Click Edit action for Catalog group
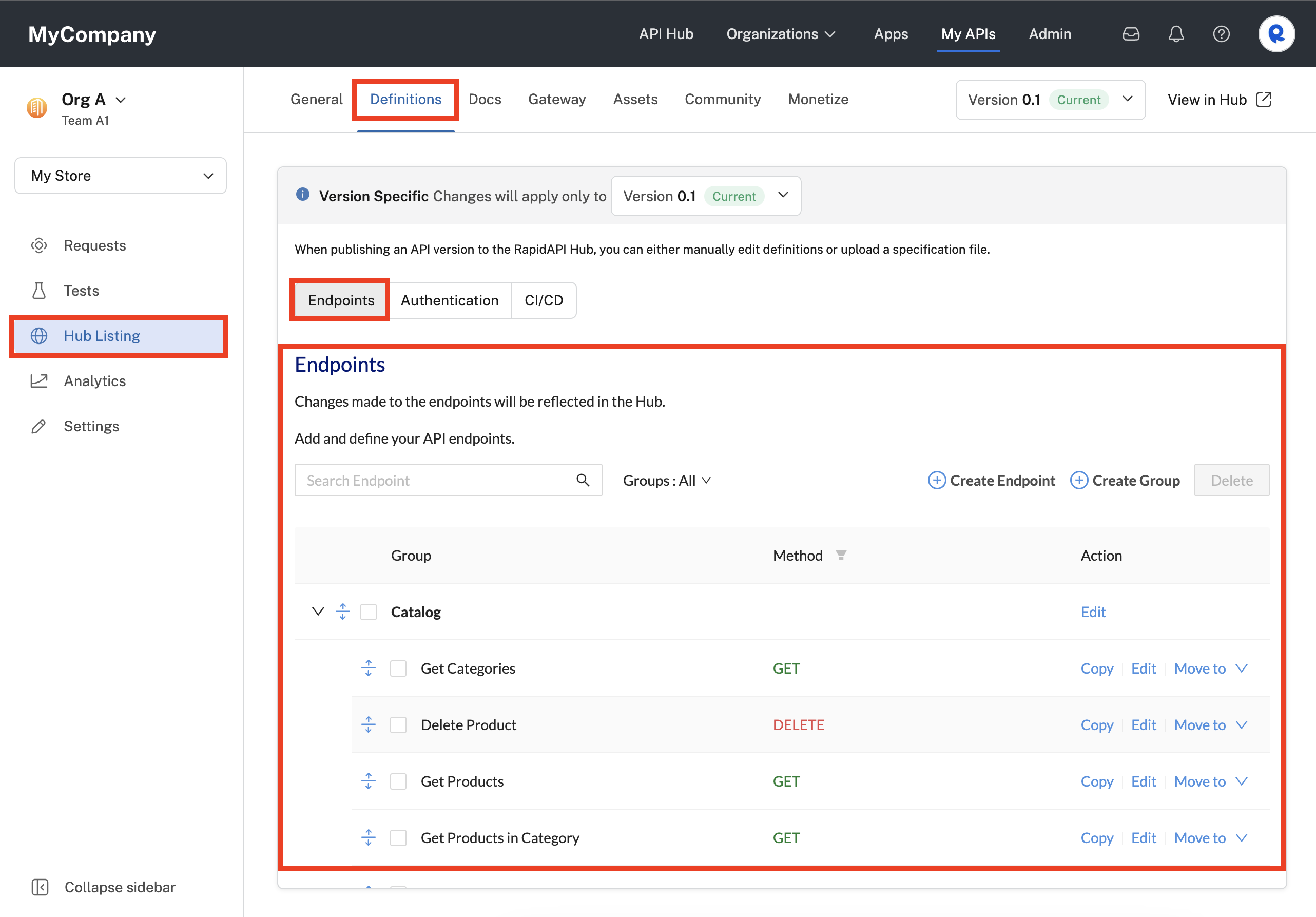 click(x=1093, y=612)
